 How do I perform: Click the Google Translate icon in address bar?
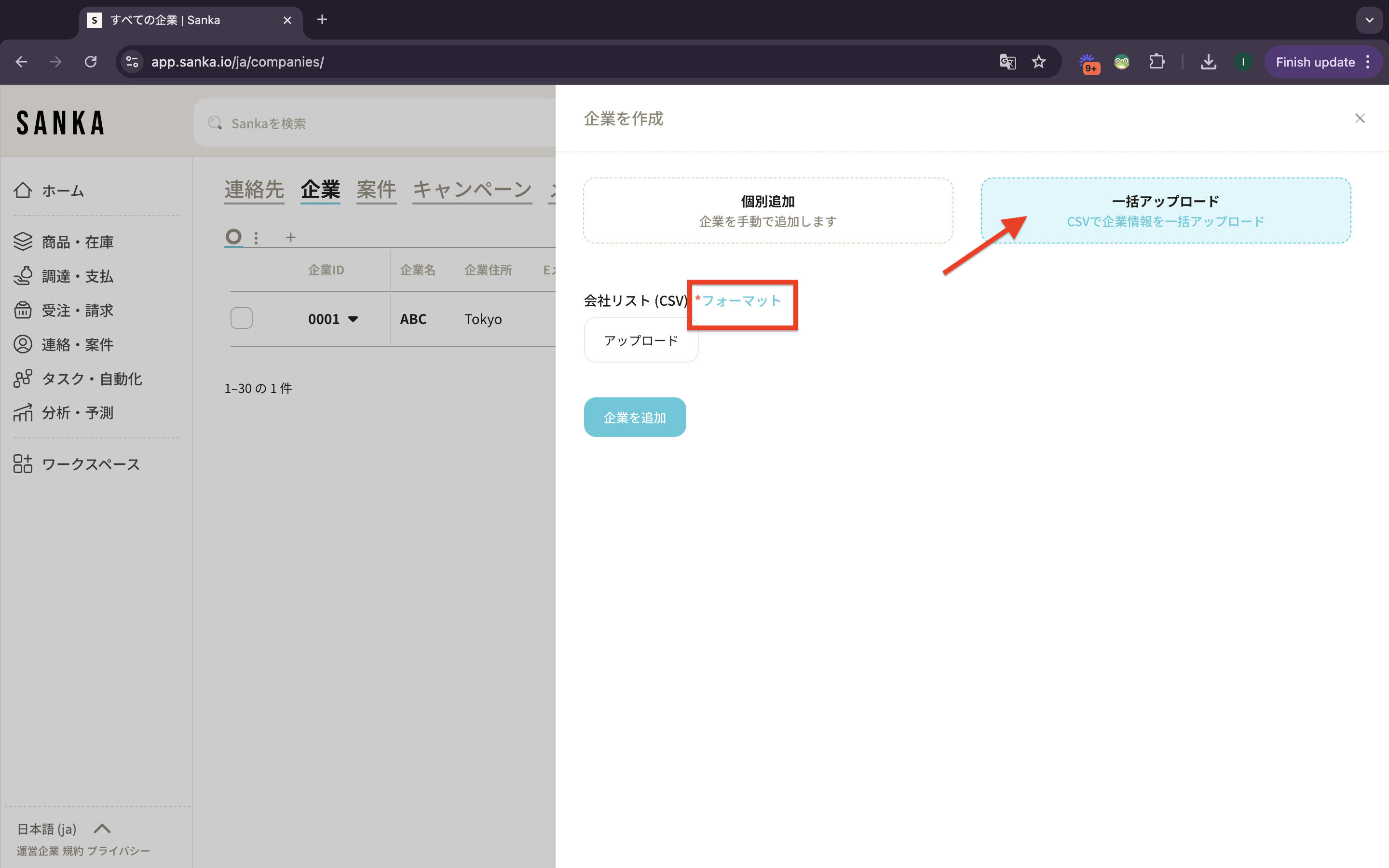(1008, 62)
